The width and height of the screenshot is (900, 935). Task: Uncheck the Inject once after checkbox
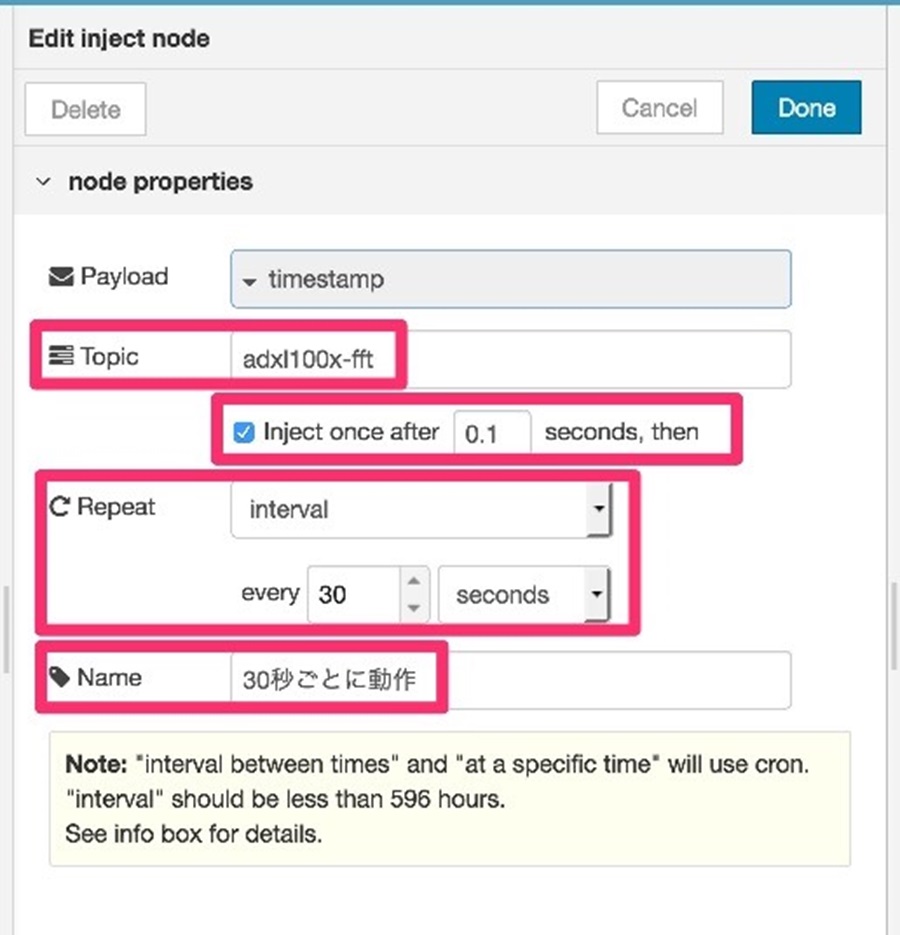coord(243,432)
